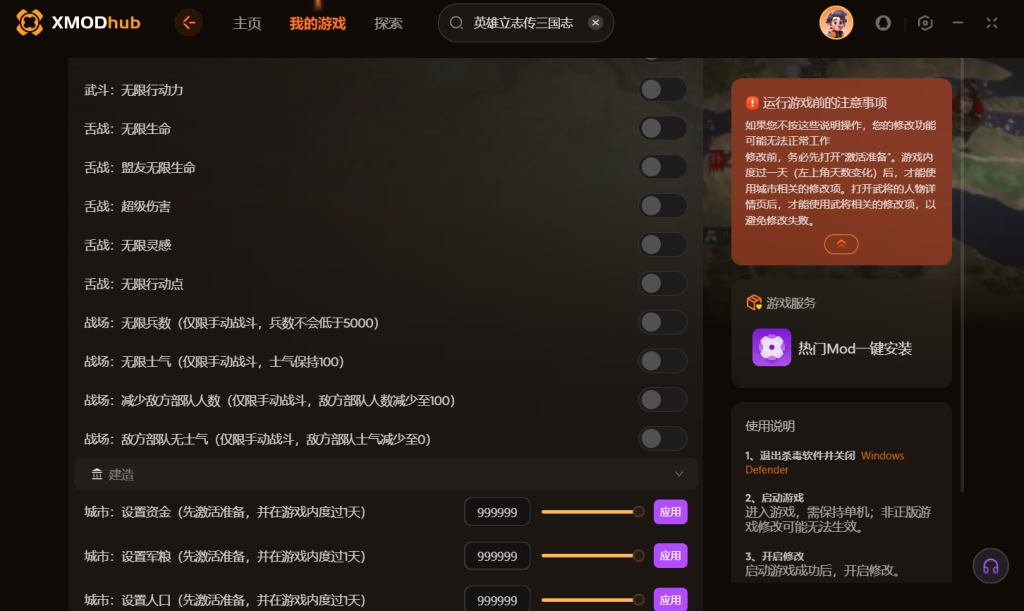
Task: Click the 设置资金 value field
Action: (x=497, y=512)
